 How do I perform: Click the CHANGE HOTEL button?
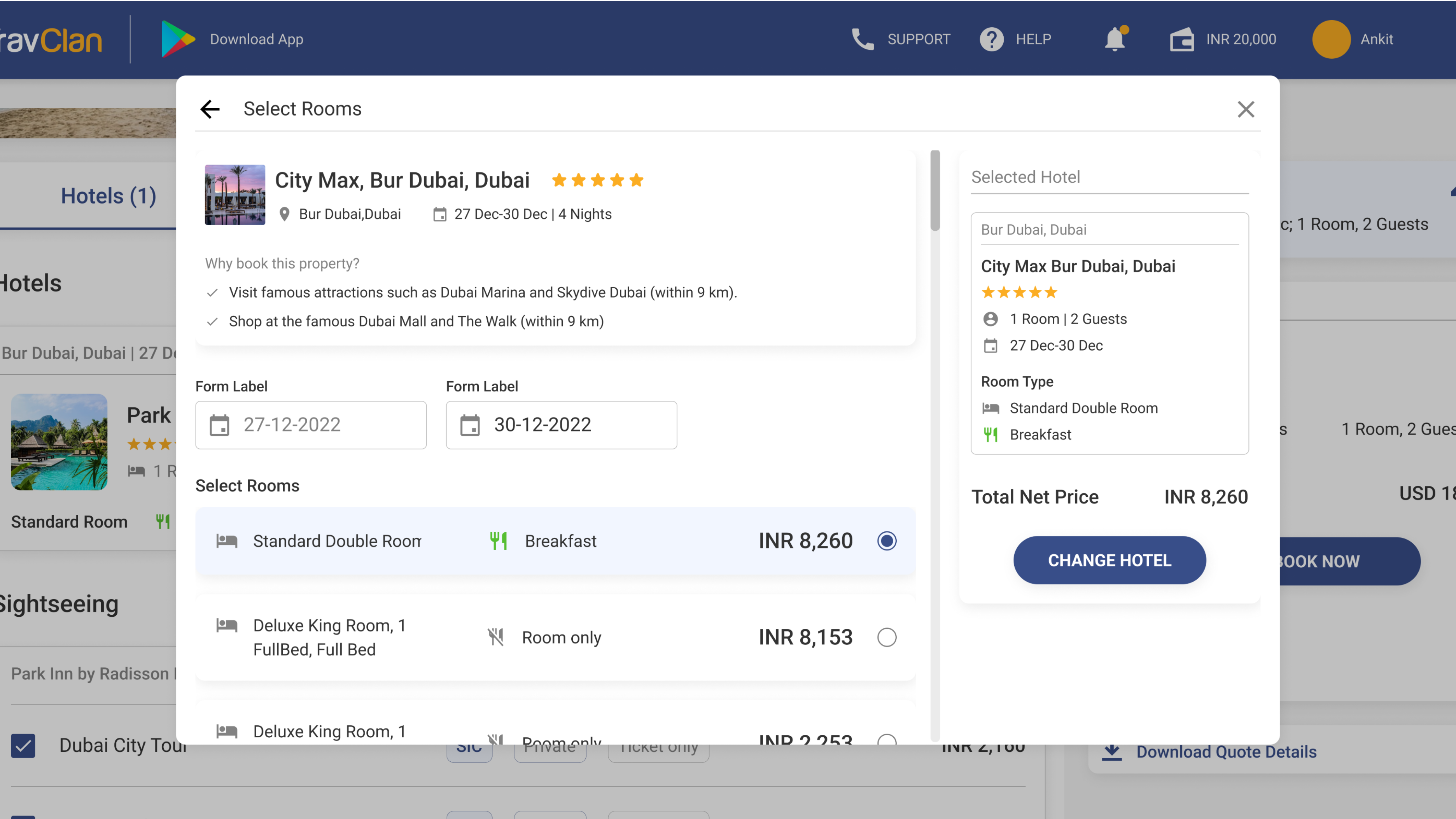click(1109, 560)
